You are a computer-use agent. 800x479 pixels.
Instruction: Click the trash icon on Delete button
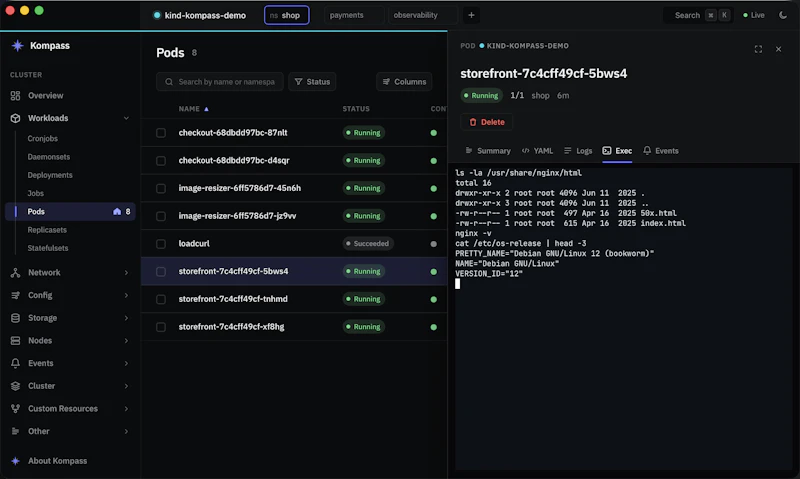[472, 122]
